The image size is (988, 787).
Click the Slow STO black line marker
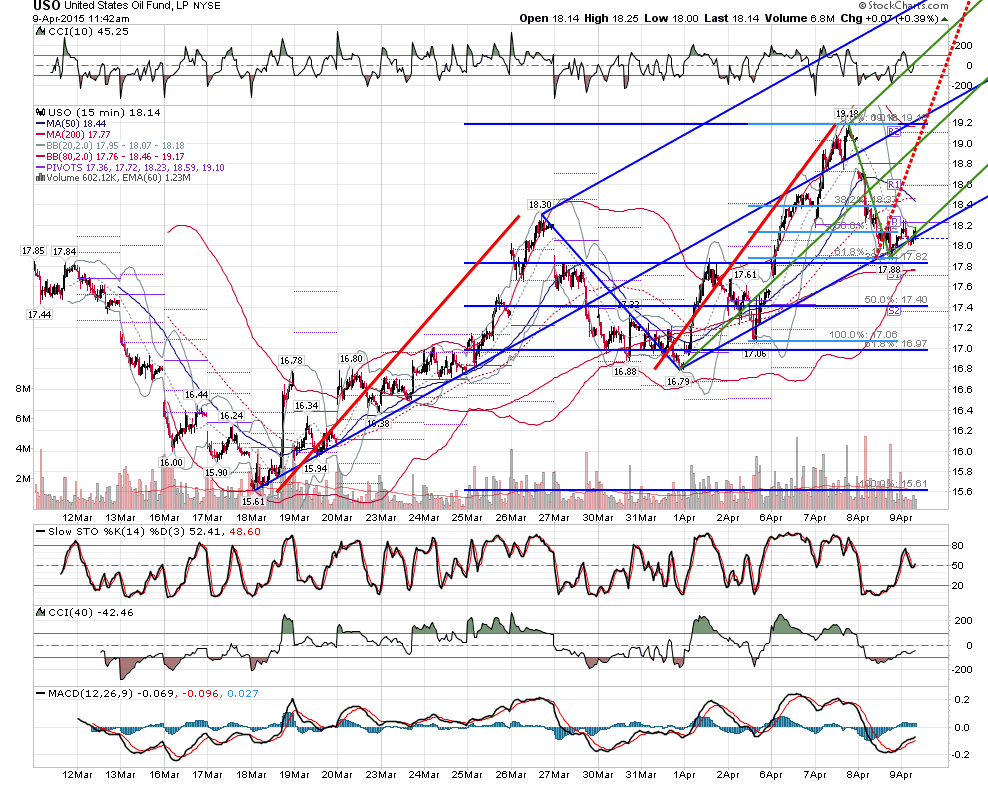pos(40,532)
